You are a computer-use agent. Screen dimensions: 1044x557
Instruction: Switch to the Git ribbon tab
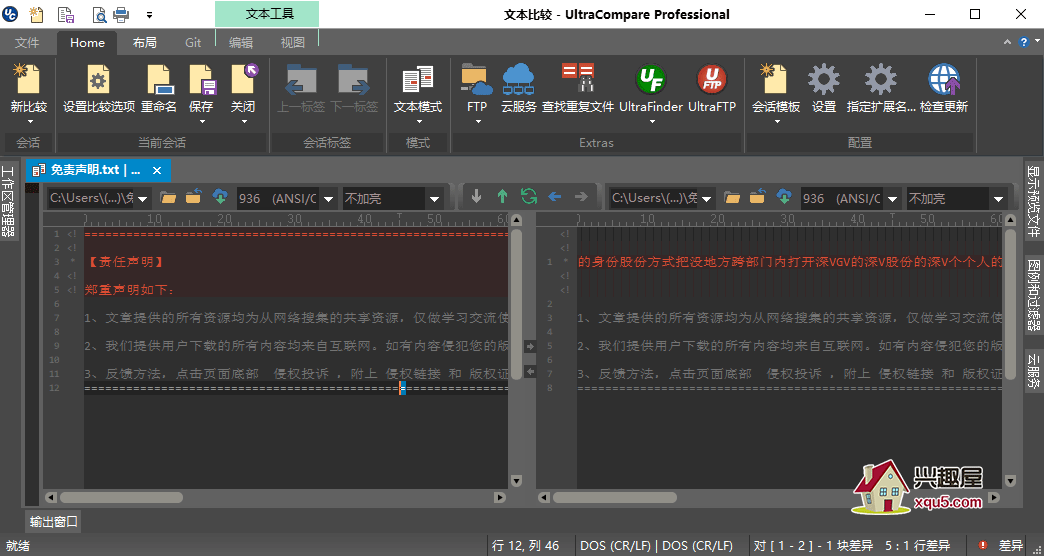pos(193,43)
